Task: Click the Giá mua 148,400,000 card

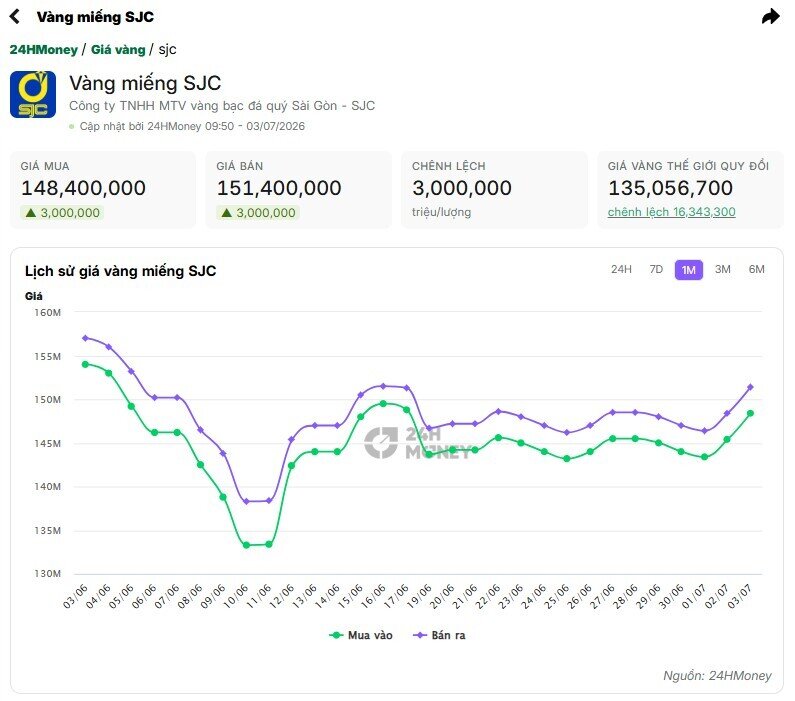Action: [103, 190]
